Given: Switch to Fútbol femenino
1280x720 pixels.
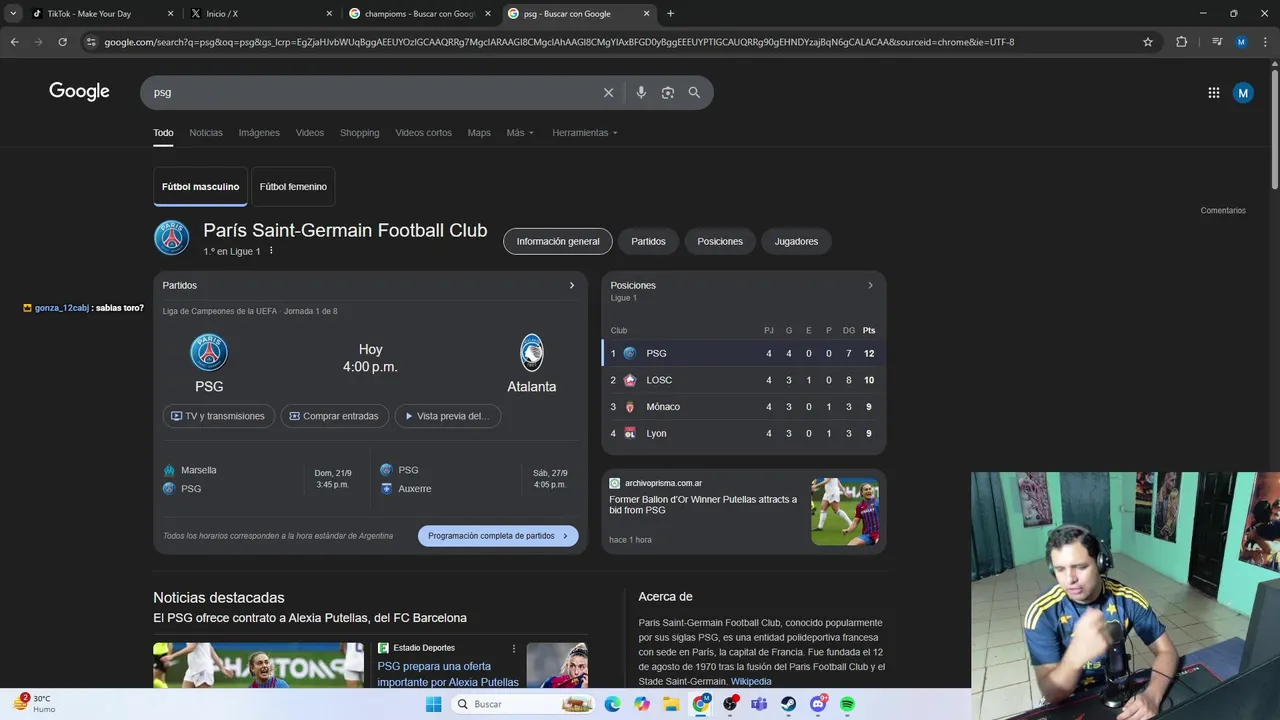Looking at the screenshot, I should click(293, 187).
